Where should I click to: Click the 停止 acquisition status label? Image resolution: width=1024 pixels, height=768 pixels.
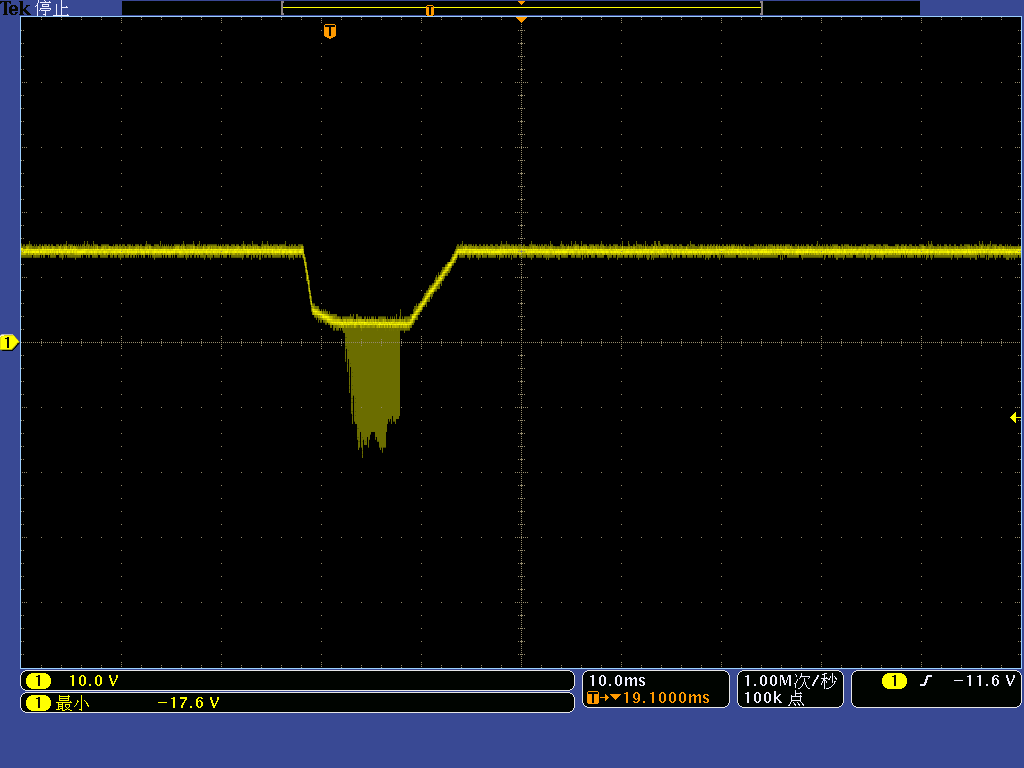pos(52,8)
